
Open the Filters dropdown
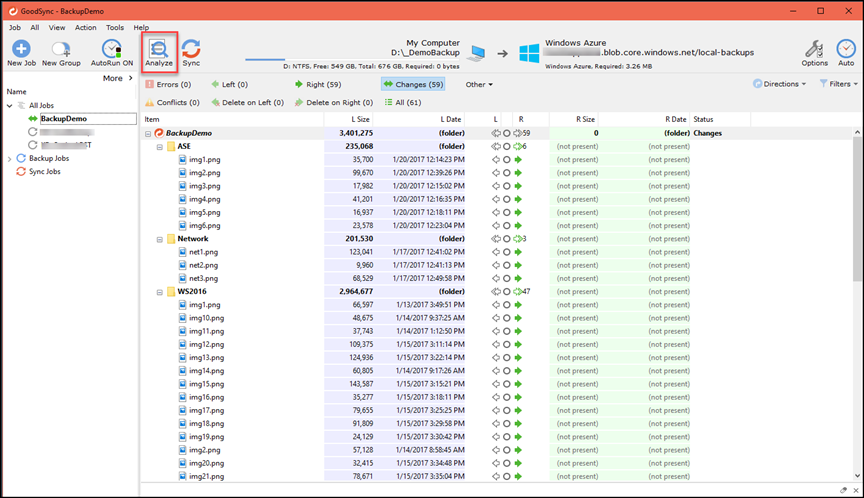(839, 84)
